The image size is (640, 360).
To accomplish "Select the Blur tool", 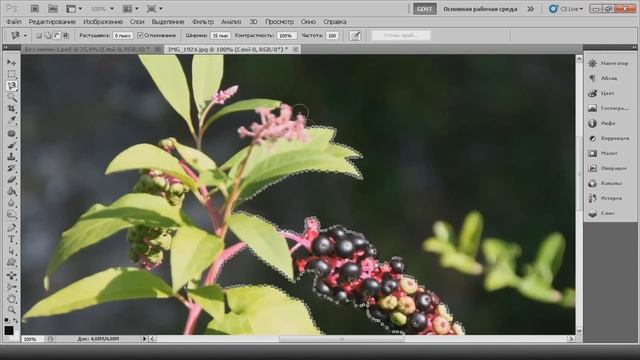I will pyautogui.click(x=11, y=202).
